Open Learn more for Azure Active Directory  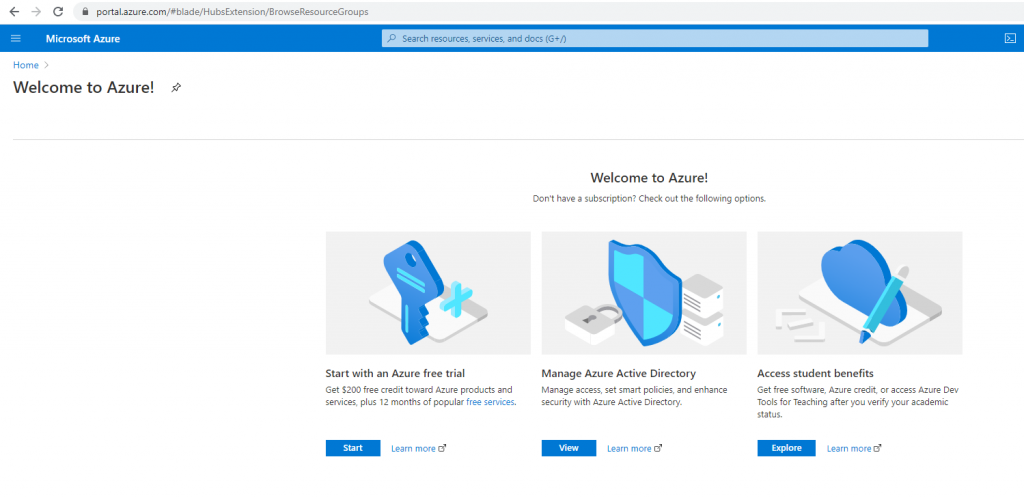click(634, 448)
